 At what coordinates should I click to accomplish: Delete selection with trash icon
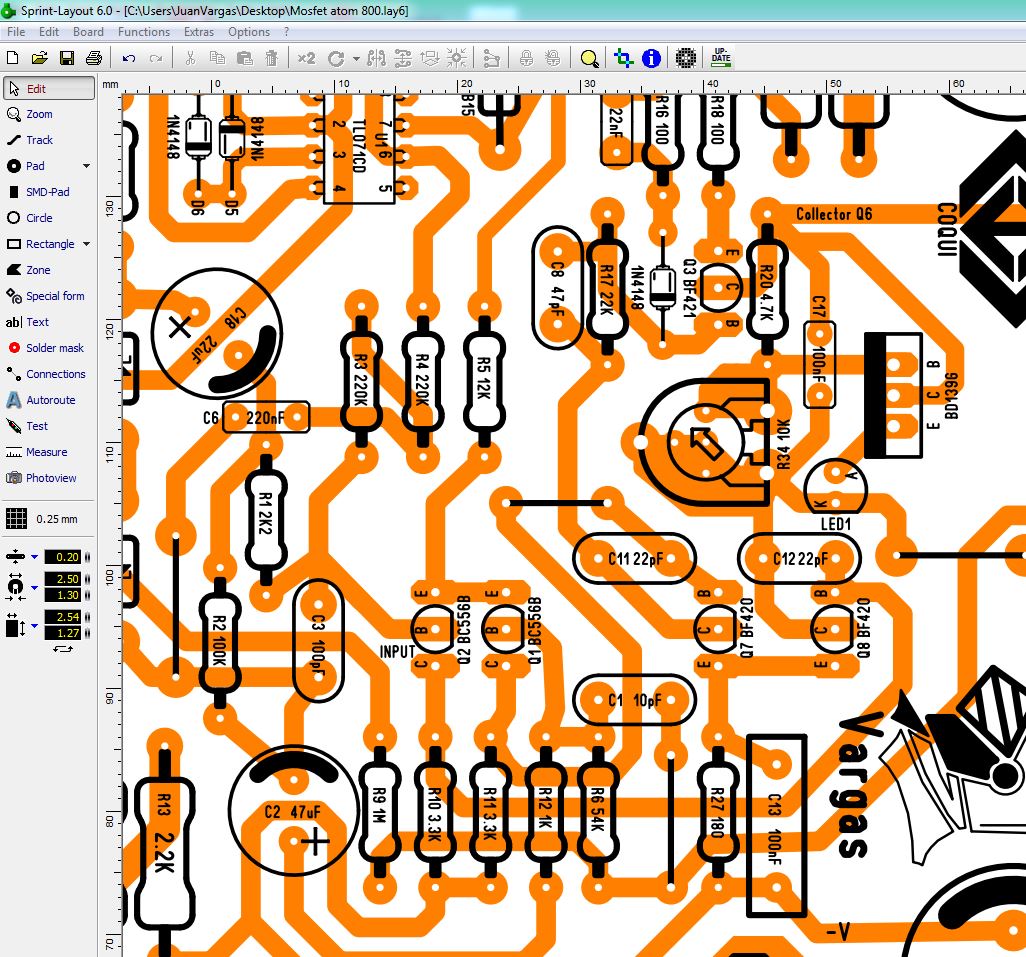tap(272, 58)
